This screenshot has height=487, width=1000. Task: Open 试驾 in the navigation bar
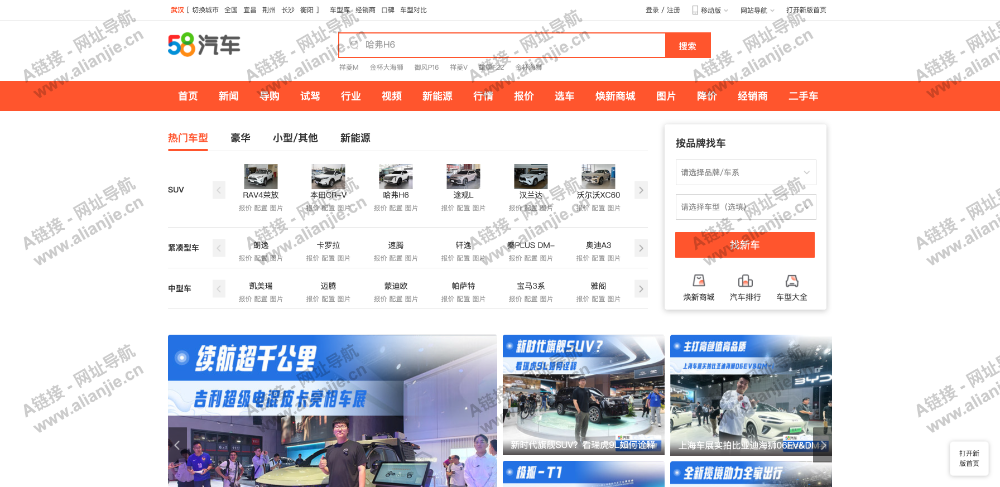310,96
